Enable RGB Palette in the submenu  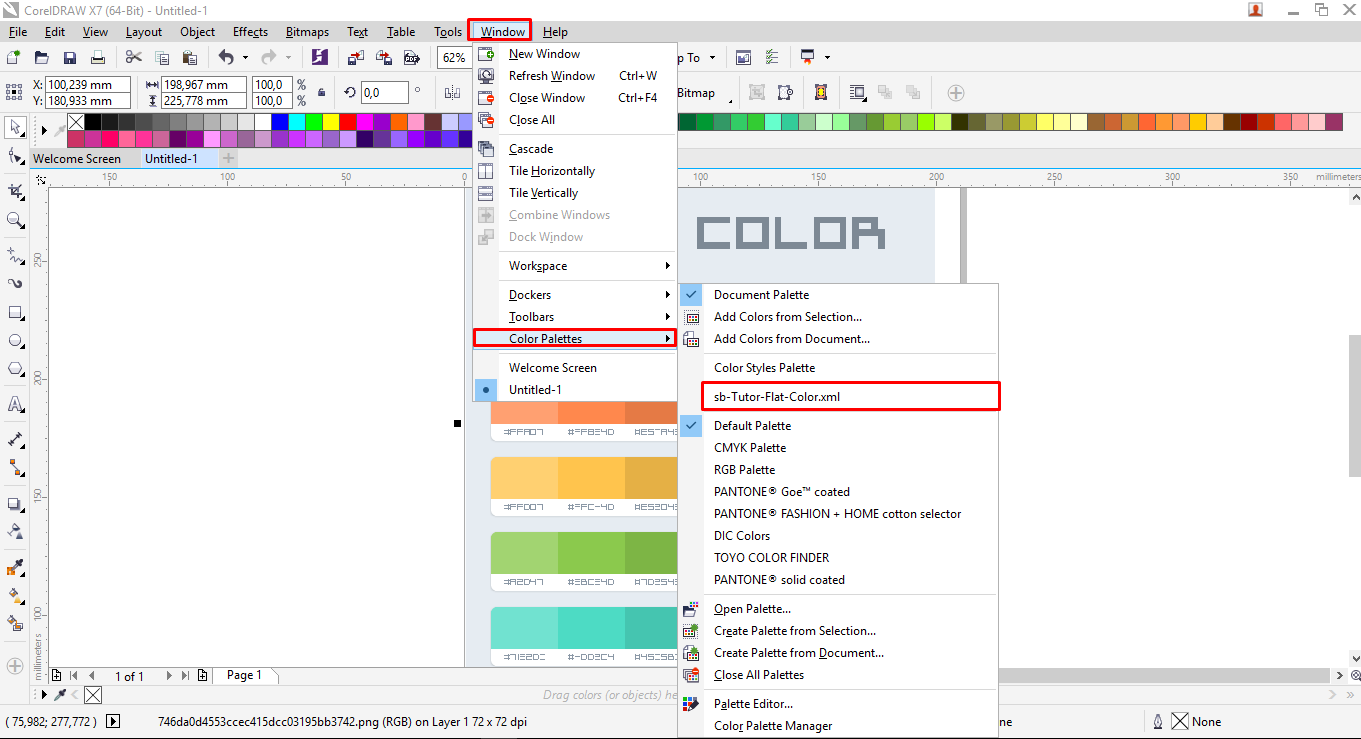[744, 470]
